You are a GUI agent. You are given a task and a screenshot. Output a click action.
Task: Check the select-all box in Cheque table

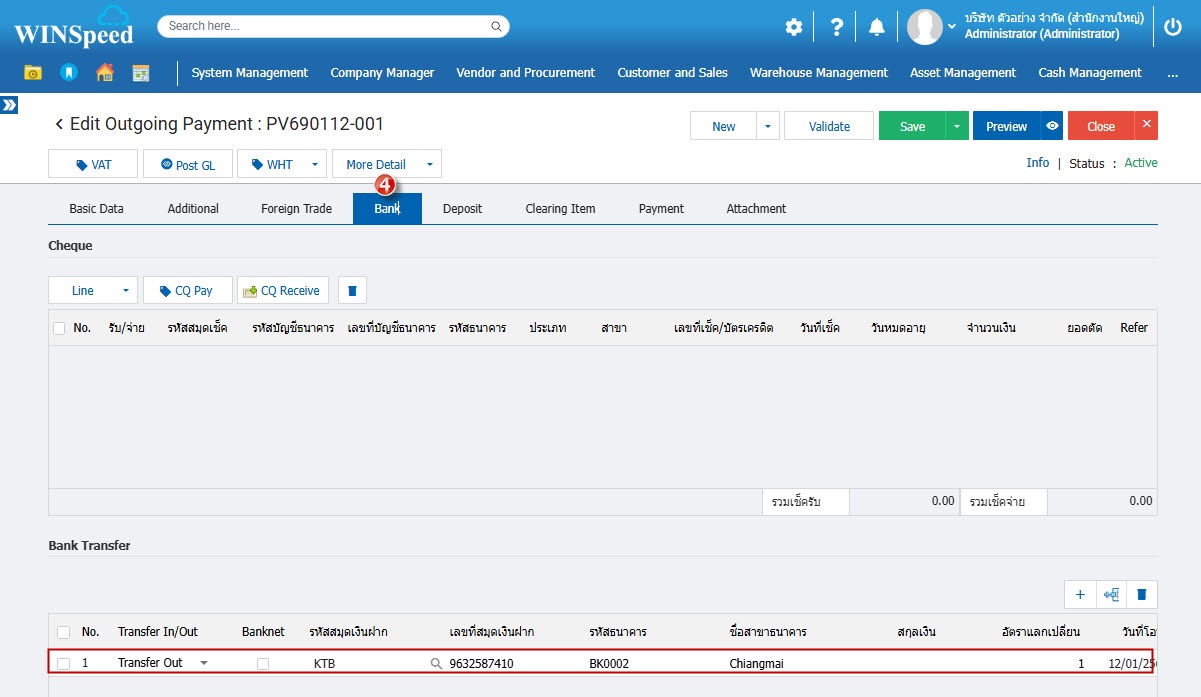59,328
